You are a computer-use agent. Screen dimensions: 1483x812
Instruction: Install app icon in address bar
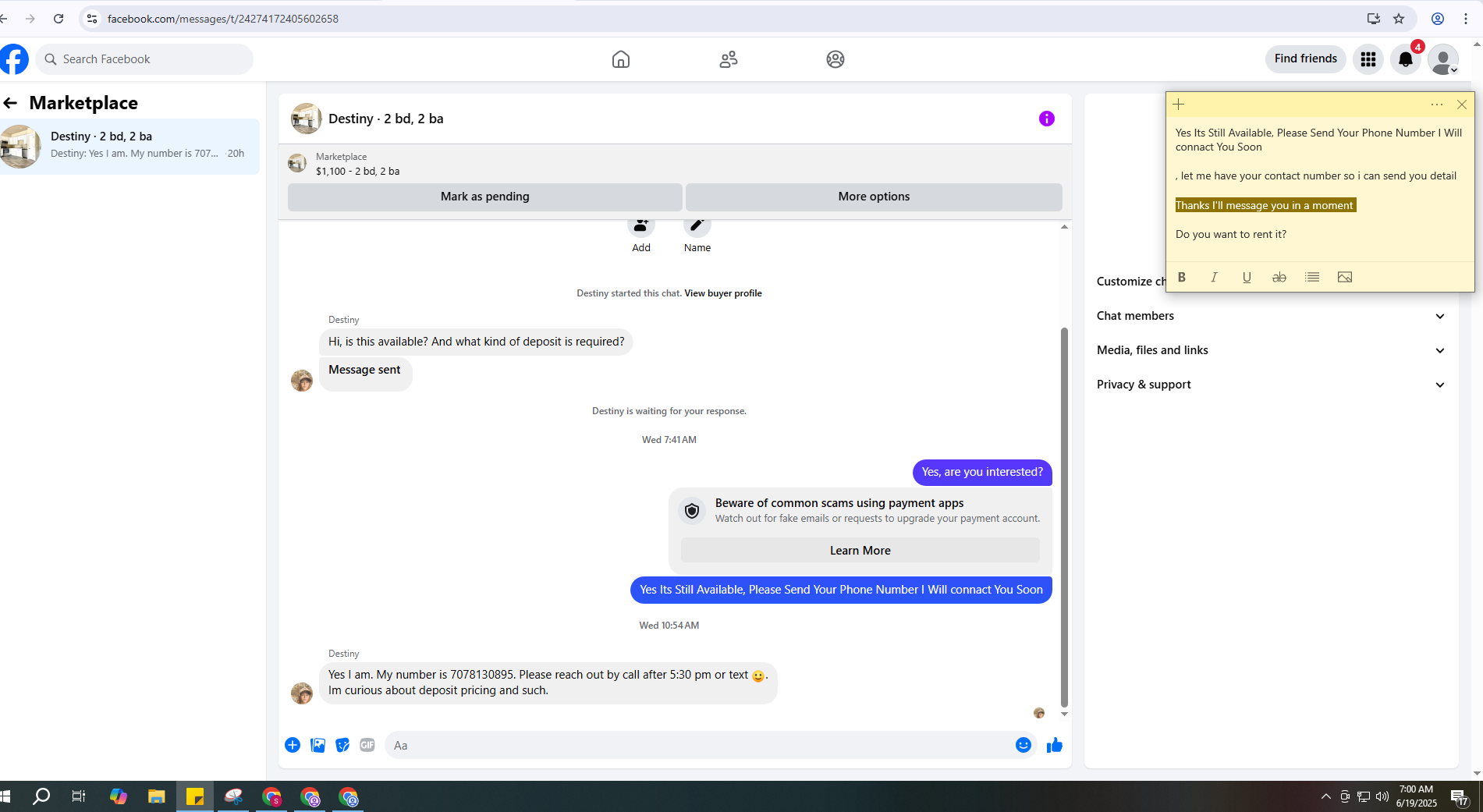coord(1373,19)
